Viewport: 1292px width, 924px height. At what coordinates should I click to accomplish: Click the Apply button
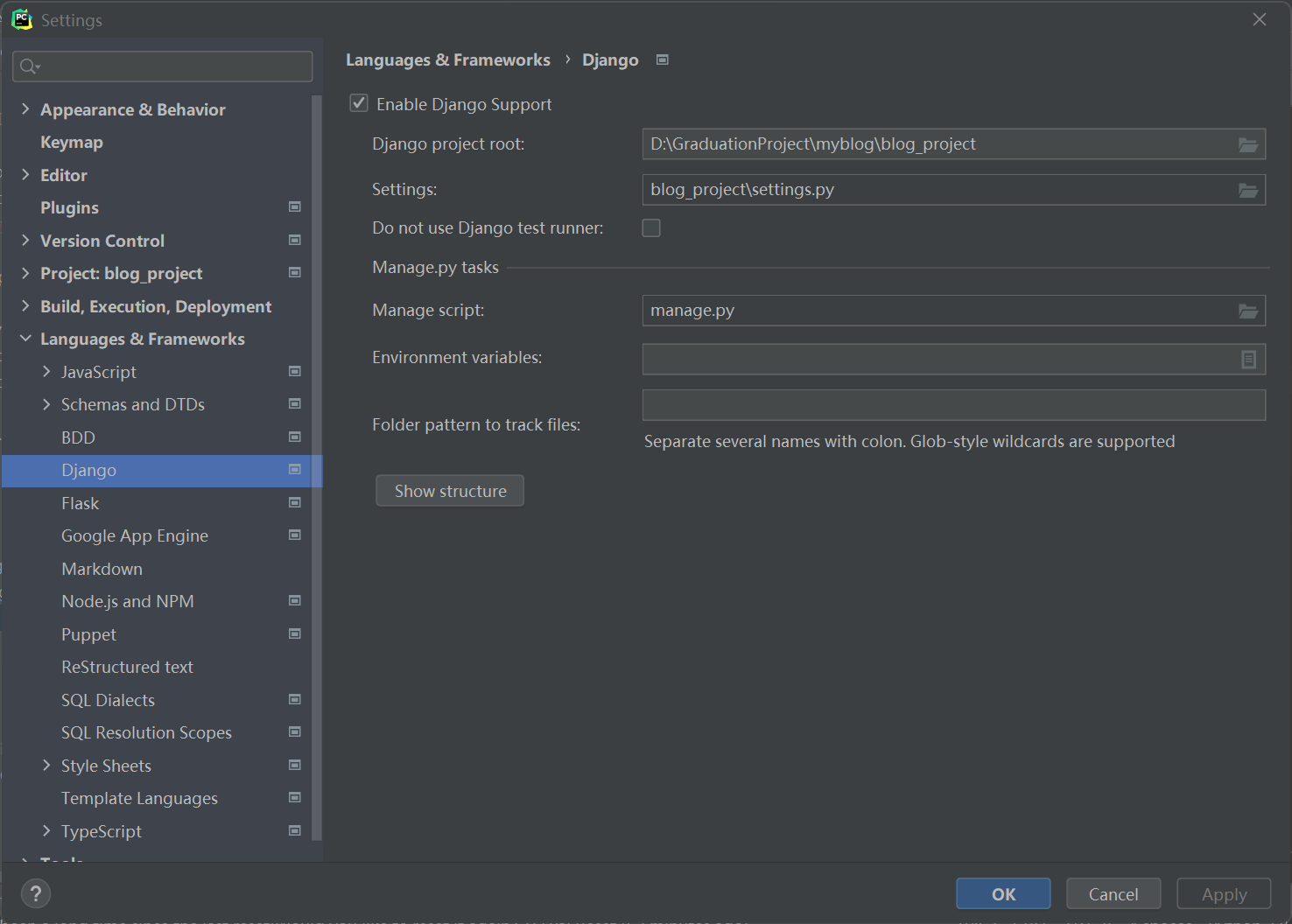point(1224,893)
